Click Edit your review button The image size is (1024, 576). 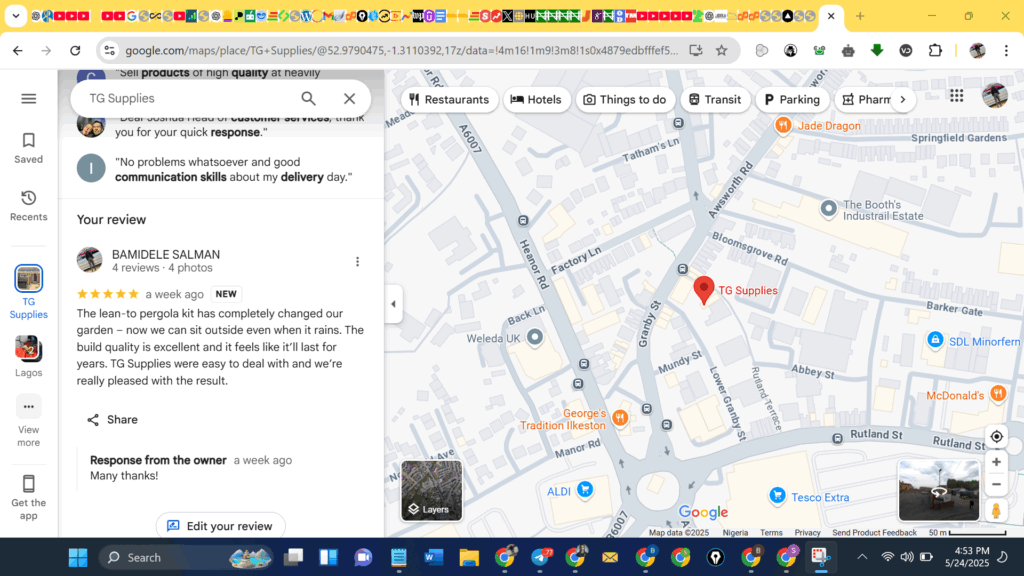coord(220,526)
